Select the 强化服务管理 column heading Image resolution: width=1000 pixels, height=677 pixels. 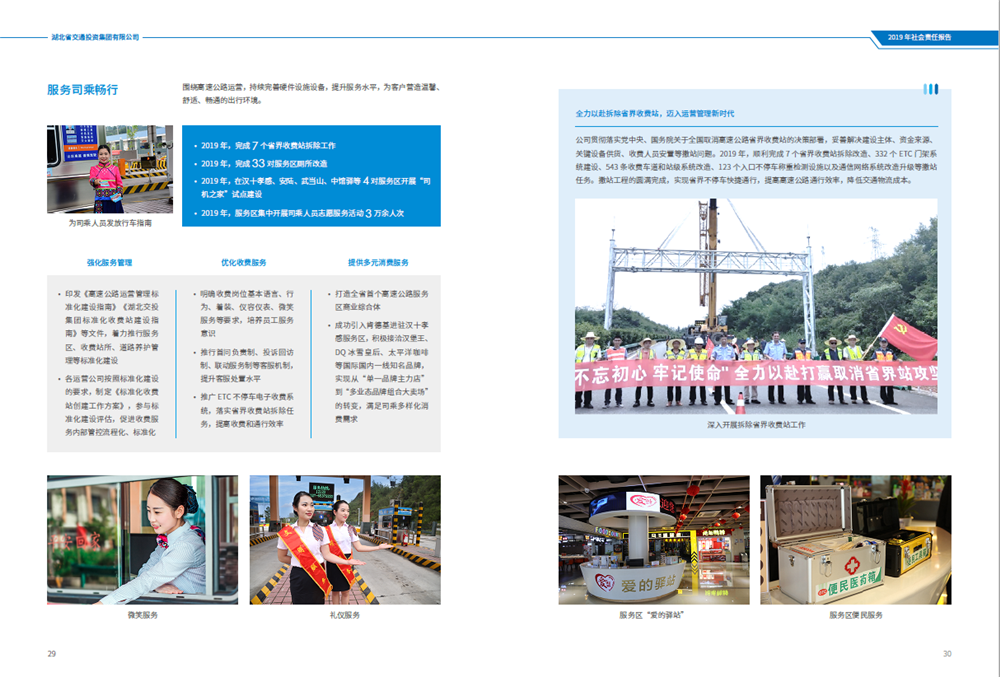point(110,262)
